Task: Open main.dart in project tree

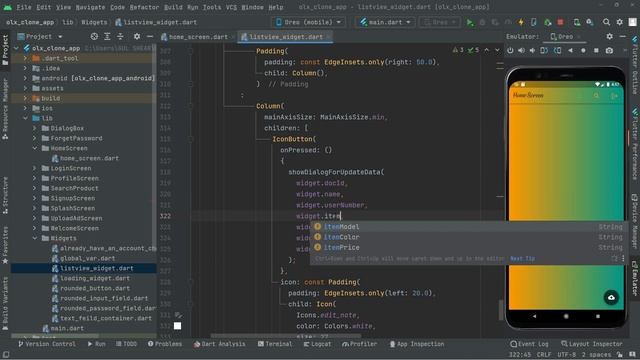Action: click(67, 328)
